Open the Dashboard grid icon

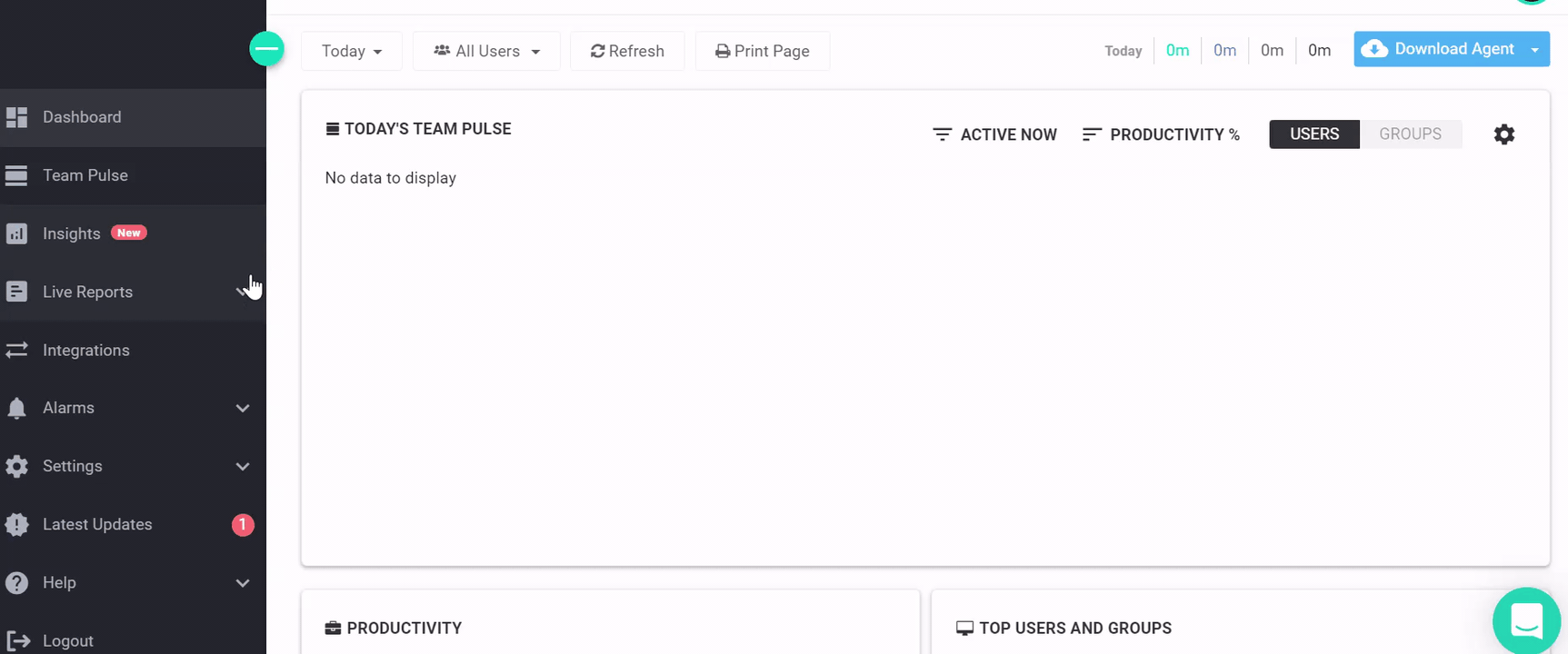click(x=16, y=117)
